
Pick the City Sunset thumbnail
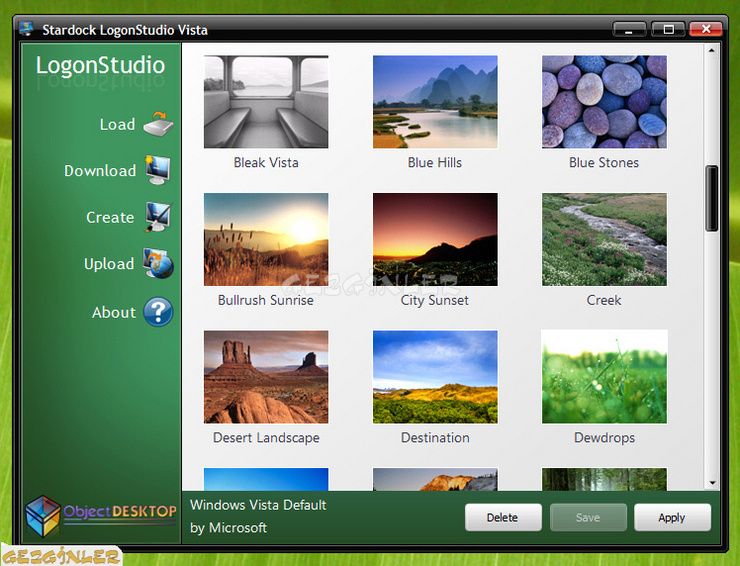(435, 239)
